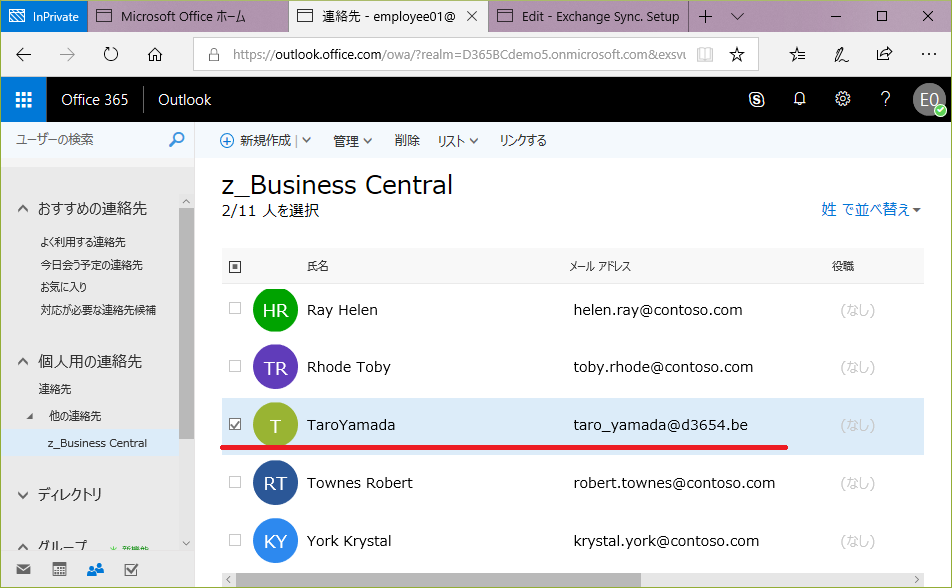This screenshot has width=952, height=588.
Task: Collapse the 個人用の連絡先 section
Action: [x=22, y=361]
